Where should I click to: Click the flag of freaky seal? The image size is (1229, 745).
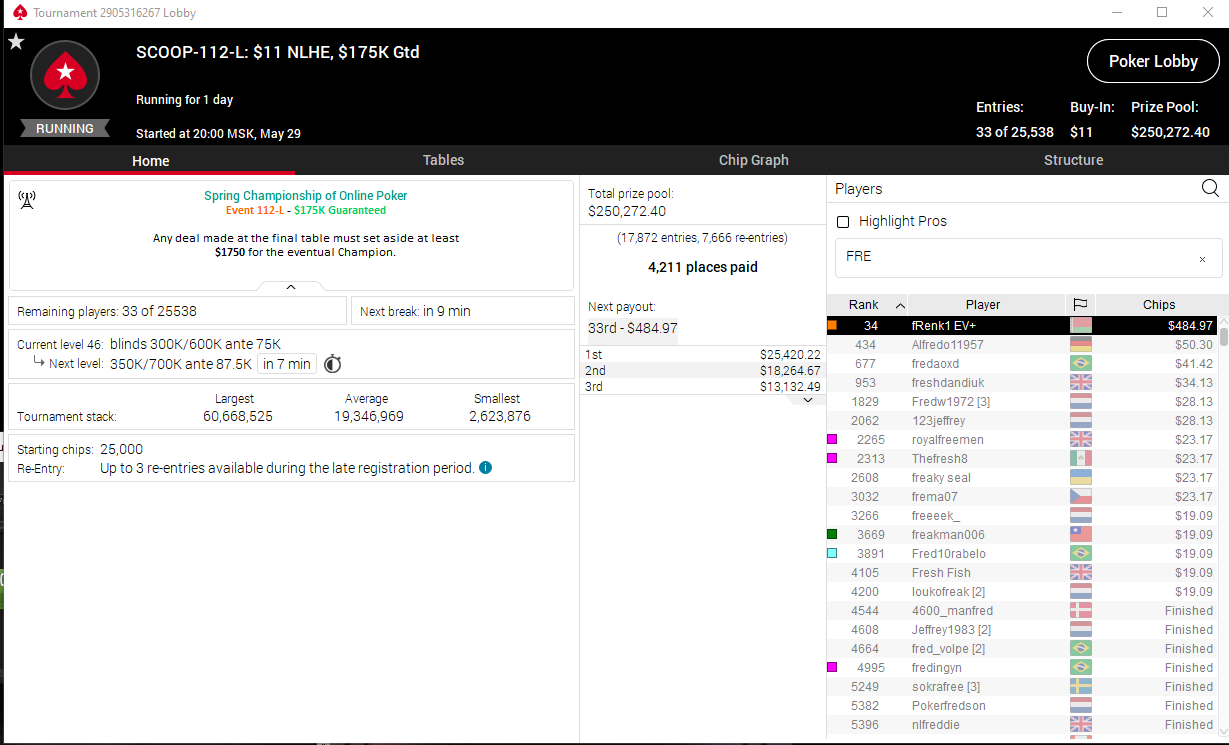pyautogui.click(x=1080, y=477)
